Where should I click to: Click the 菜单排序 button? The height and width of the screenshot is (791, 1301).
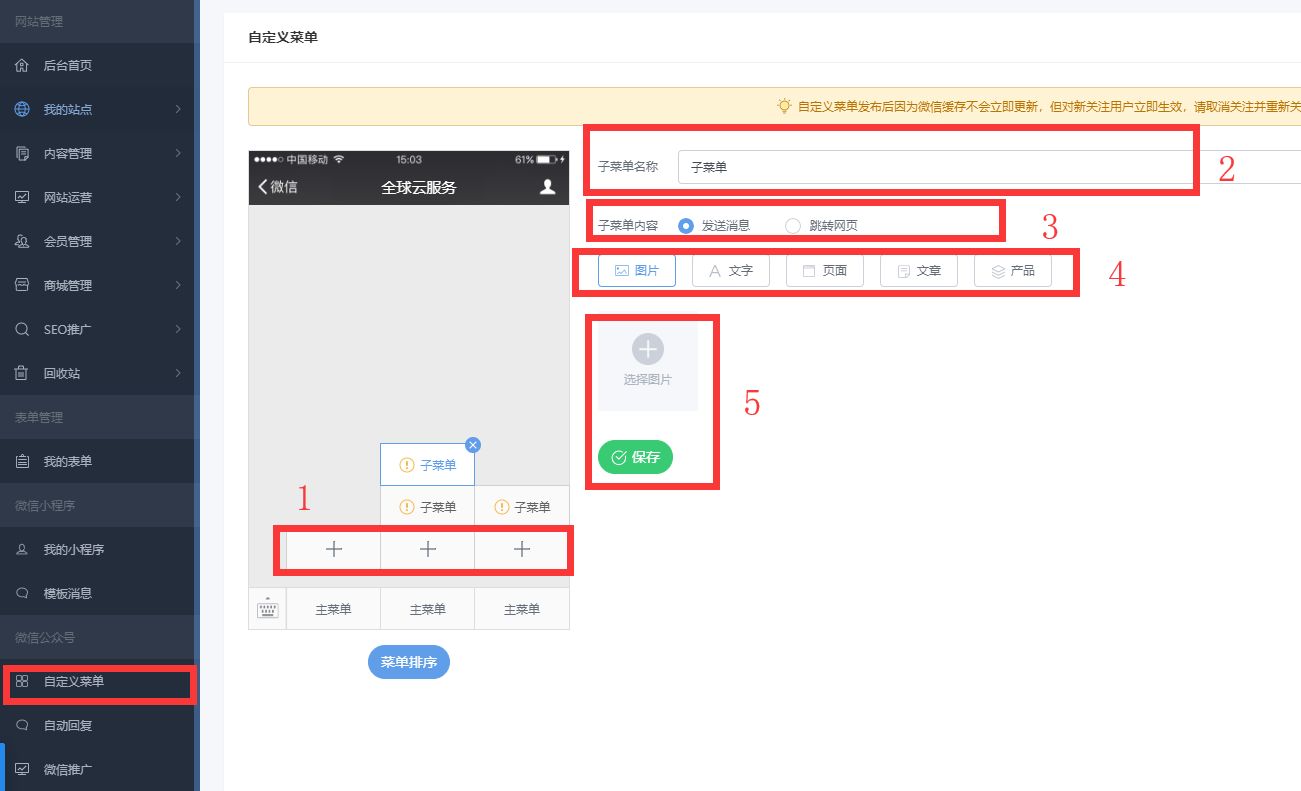409,662
